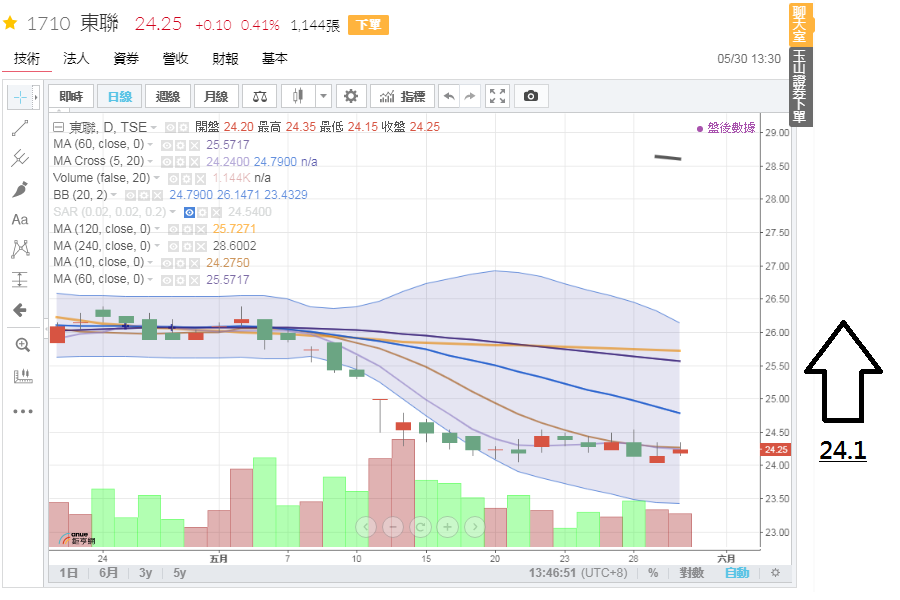Screen dimensions: 900x600
Task: Click the chart zoom-in plus circle
Action: (448, 526)
